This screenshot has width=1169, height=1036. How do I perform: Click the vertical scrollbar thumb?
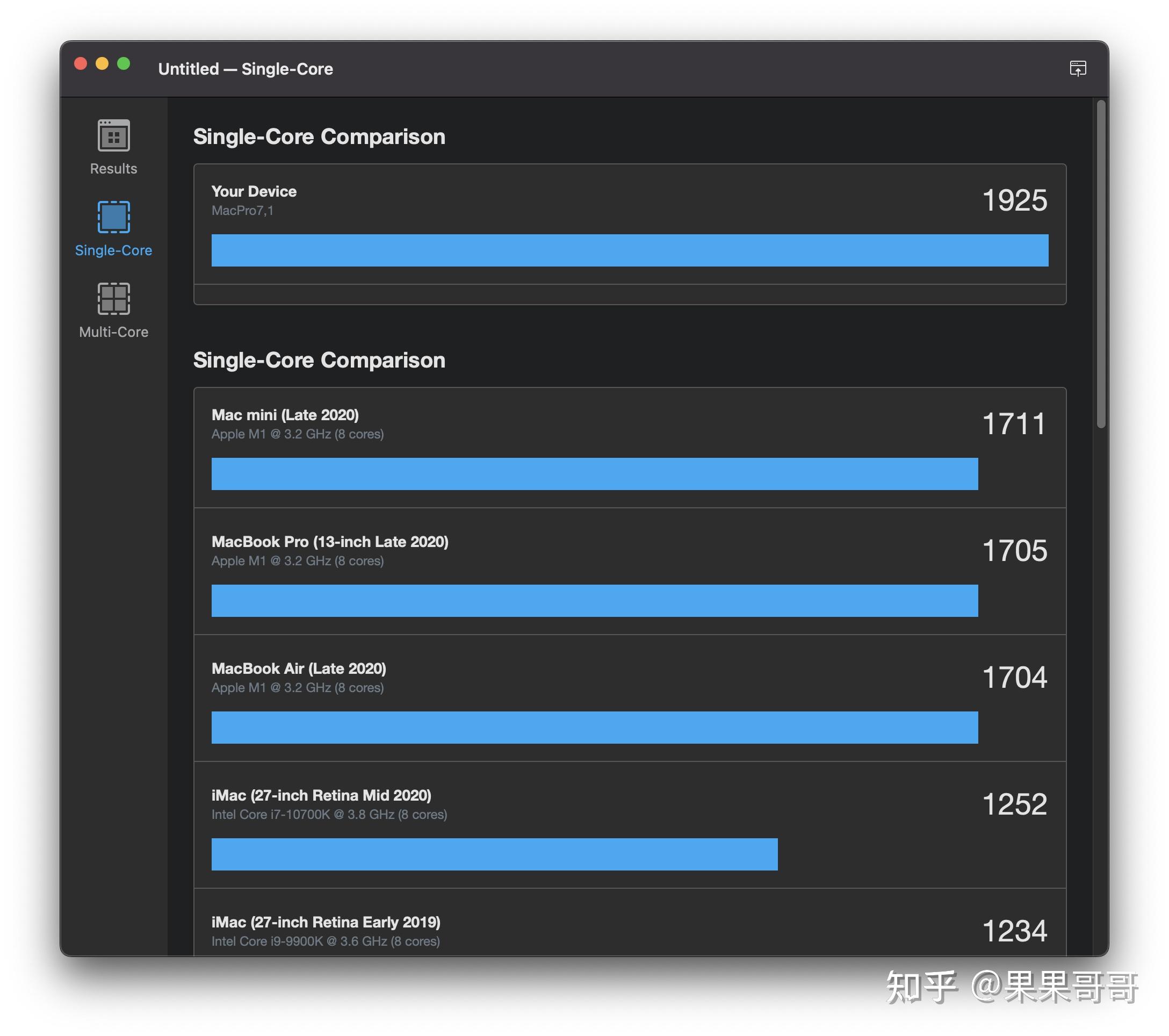coord(1101,263)
